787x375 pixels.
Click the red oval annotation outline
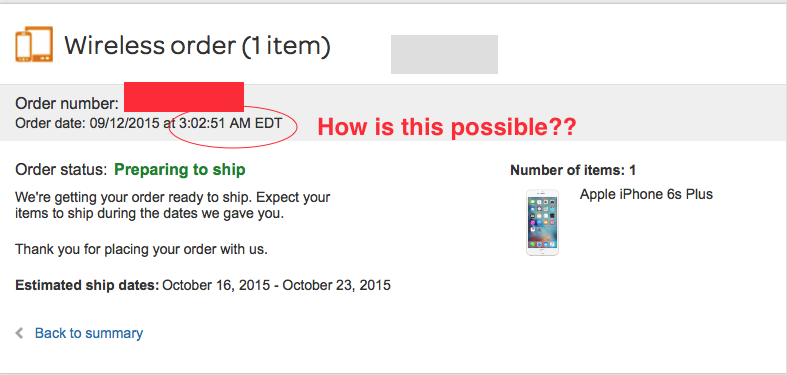[233, 127]
